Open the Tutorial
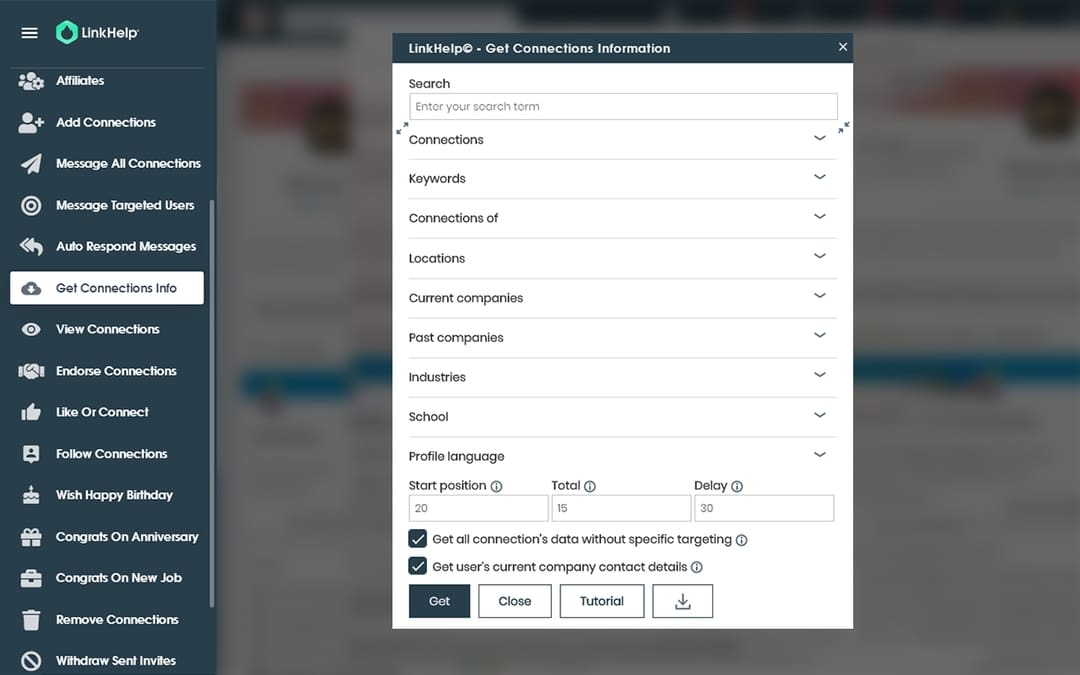 click(602, 601)
